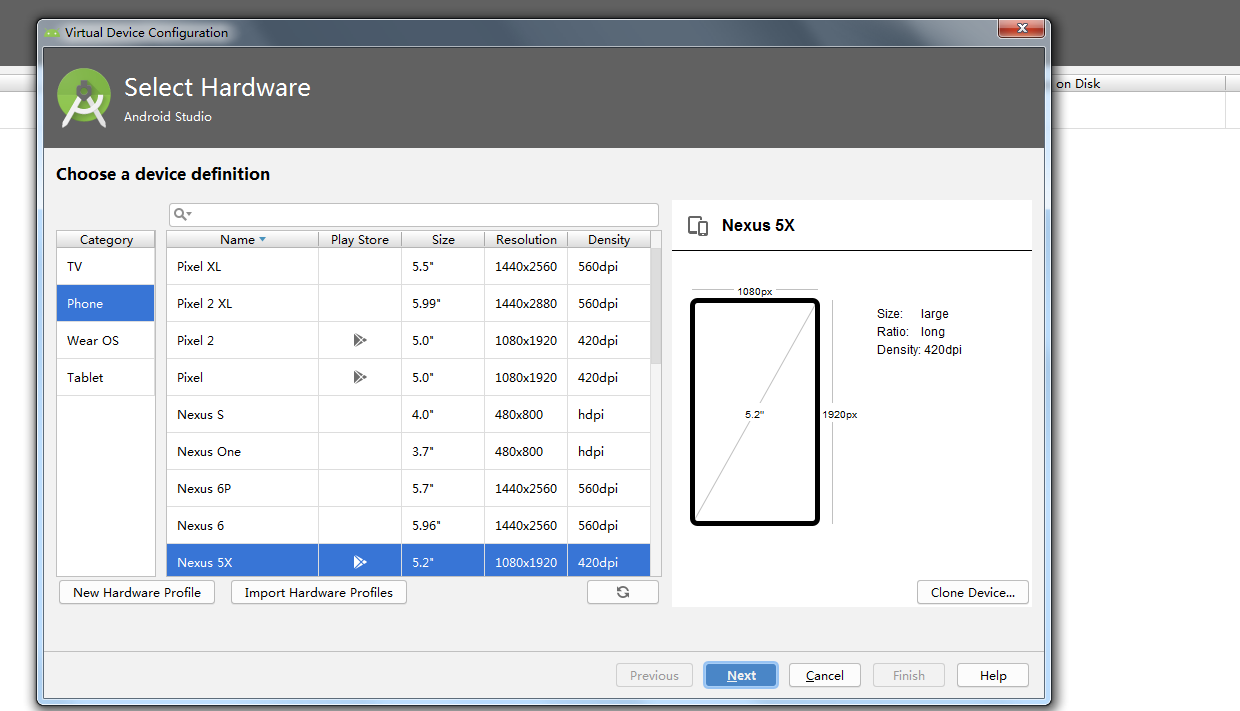Click New Hardware Profile button

tap(137, 592)
